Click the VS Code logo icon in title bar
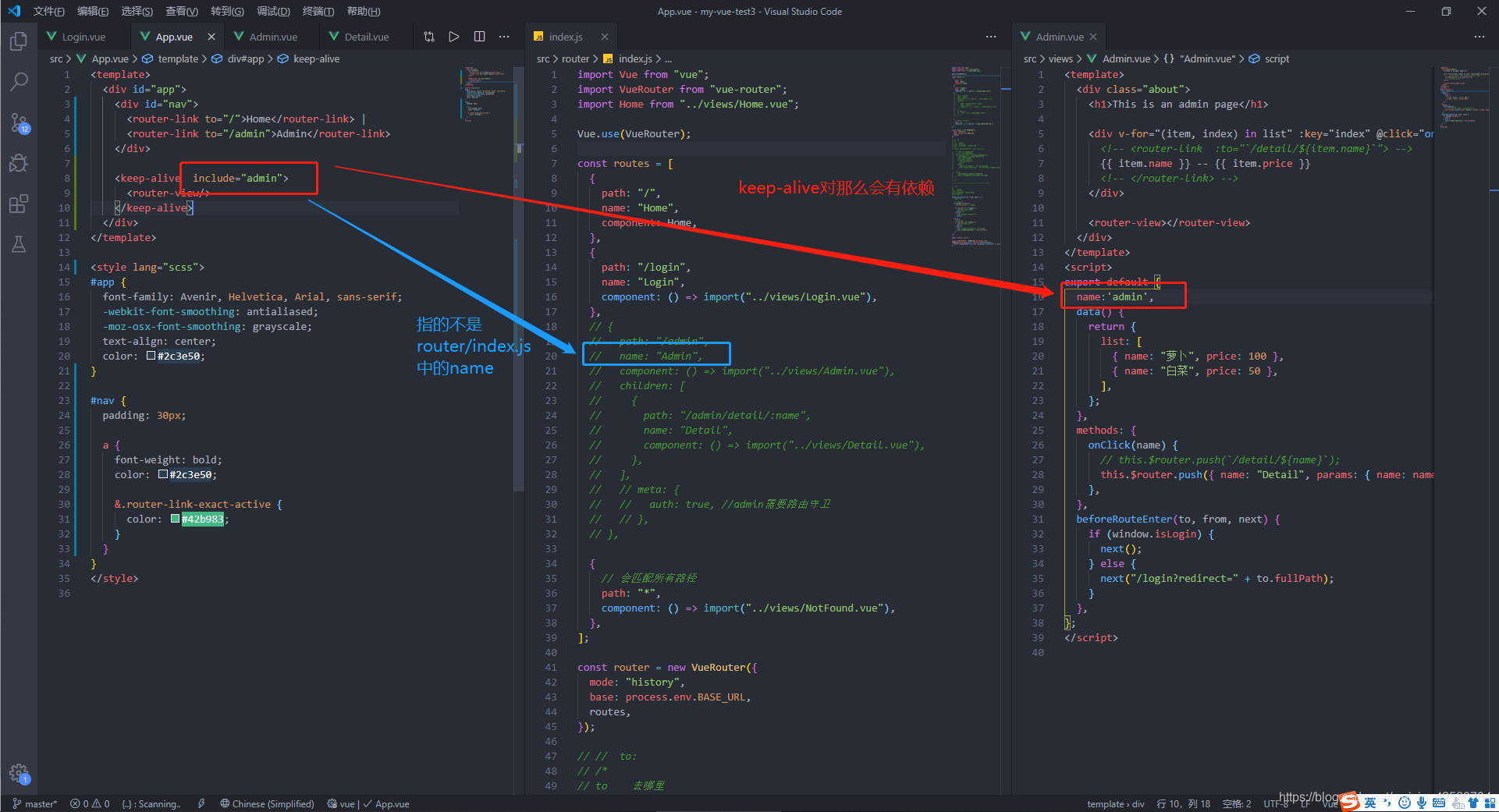1499x812 pixels. point(14,11)
